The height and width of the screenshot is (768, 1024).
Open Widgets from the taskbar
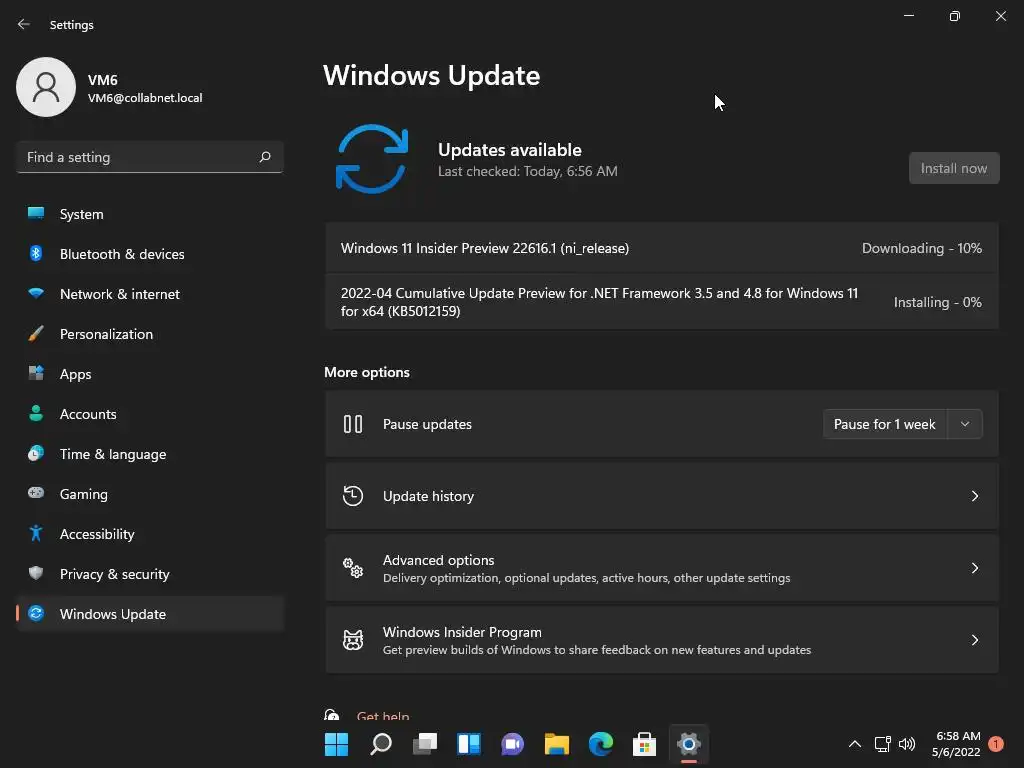point(469,744)
